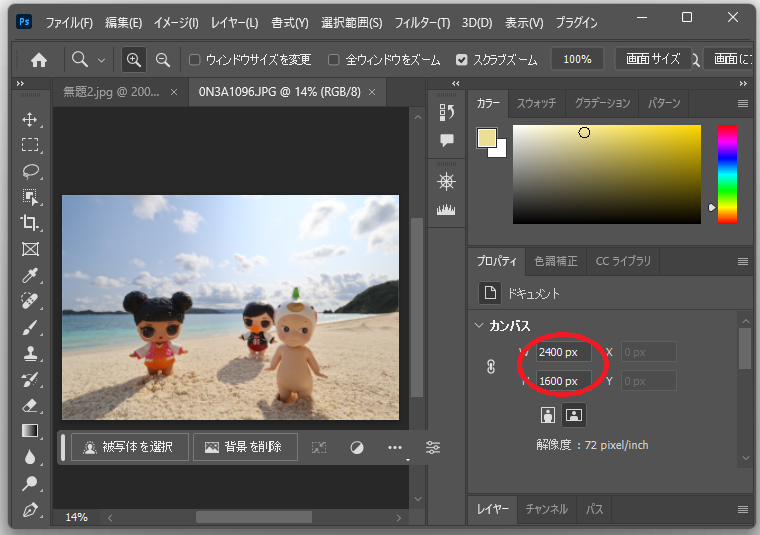Open the フィルター(T) menu
760x535 pixels.
click(422, 23)
